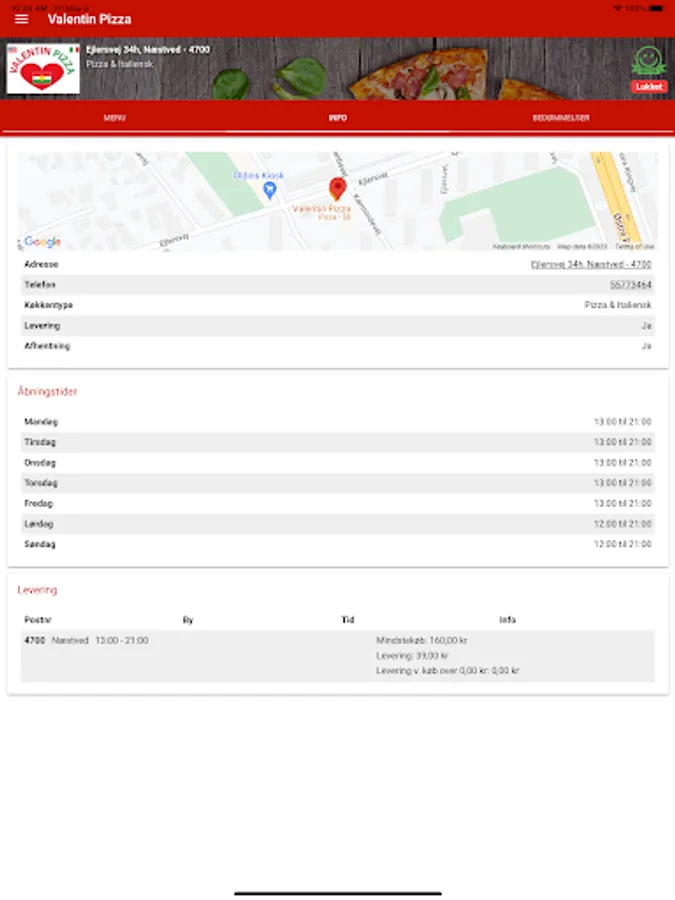
Task: Call the phone number 55773464
Action: click(630, 285)
